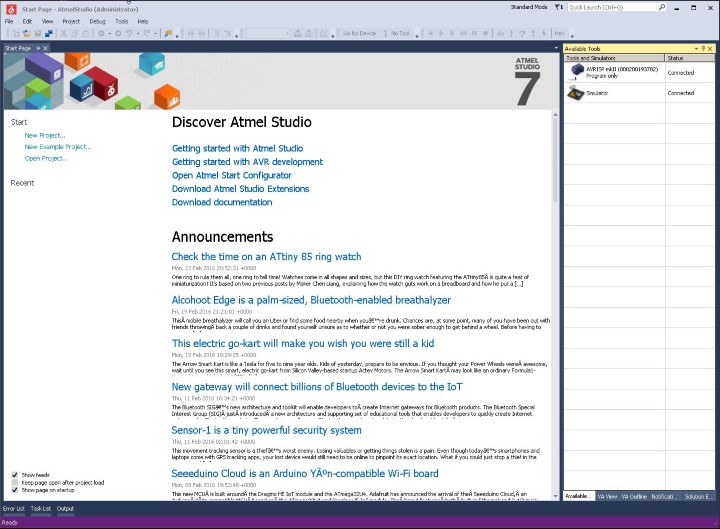
Task: Enable Keep page open after project load
Action: [x=15, y=483]
